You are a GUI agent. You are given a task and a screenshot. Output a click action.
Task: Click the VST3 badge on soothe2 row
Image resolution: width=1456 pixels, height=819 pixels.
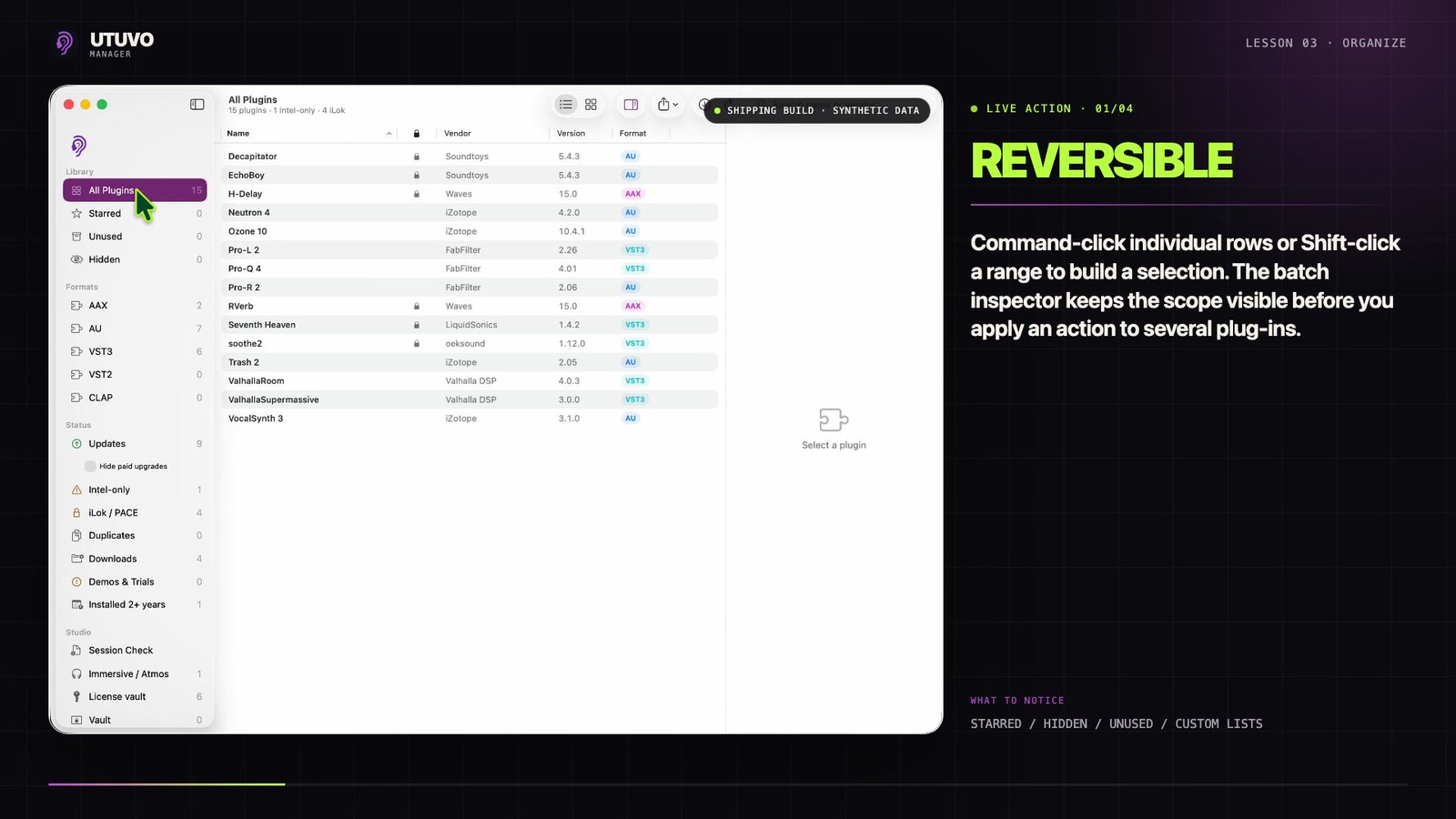pos(634,343)
